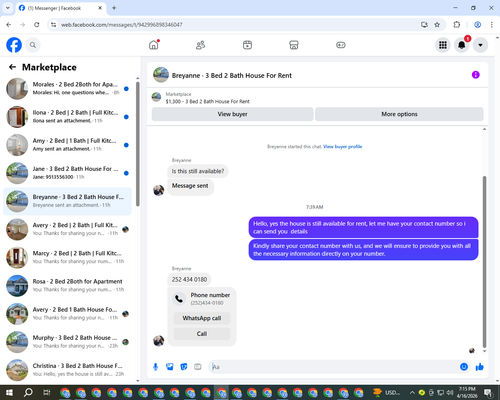Open the tab search dropdown arrow
Viewport: 500px width, 400px height.
(8, 8)
